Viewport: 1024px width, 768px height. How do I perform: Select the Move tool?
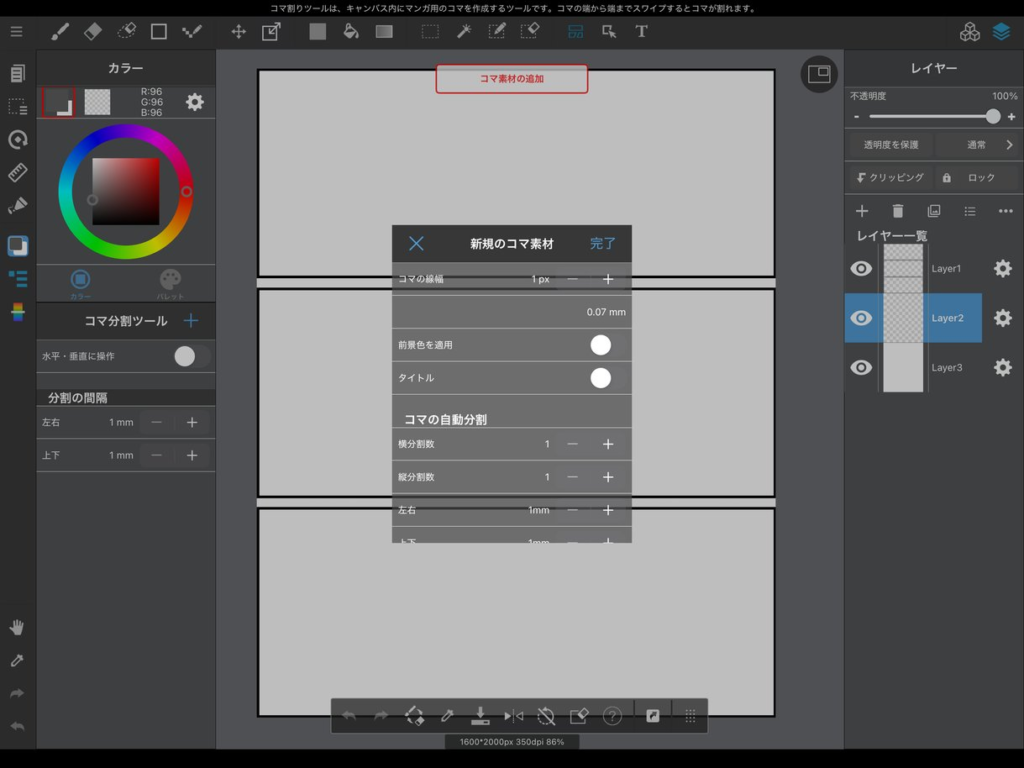click(238, 32)
